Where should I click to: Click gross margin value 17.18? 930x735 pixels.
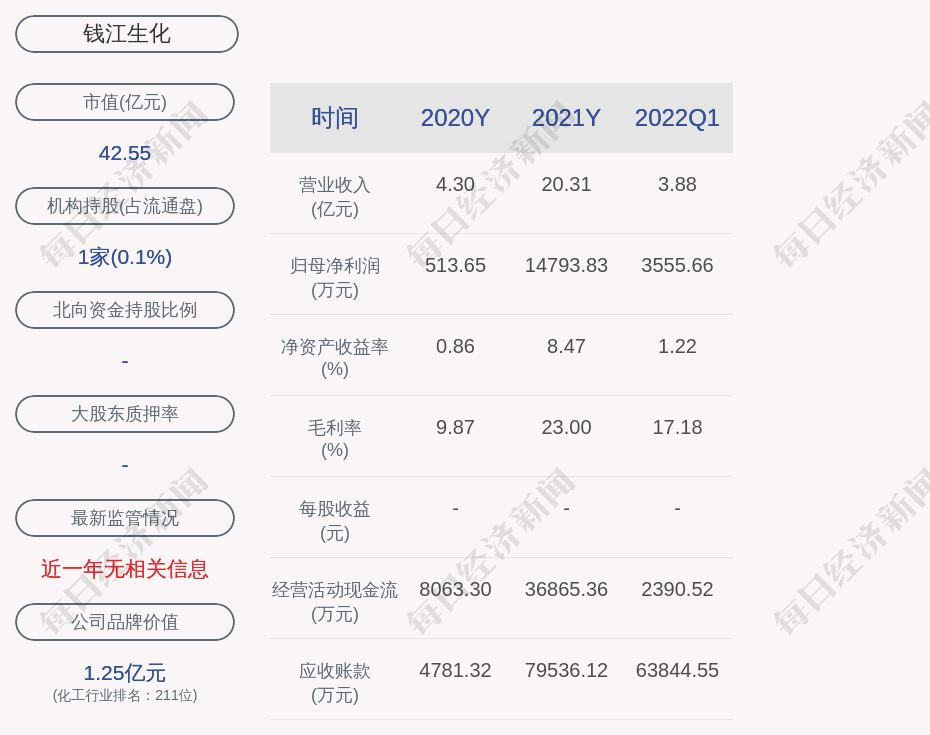click(677, 427)
